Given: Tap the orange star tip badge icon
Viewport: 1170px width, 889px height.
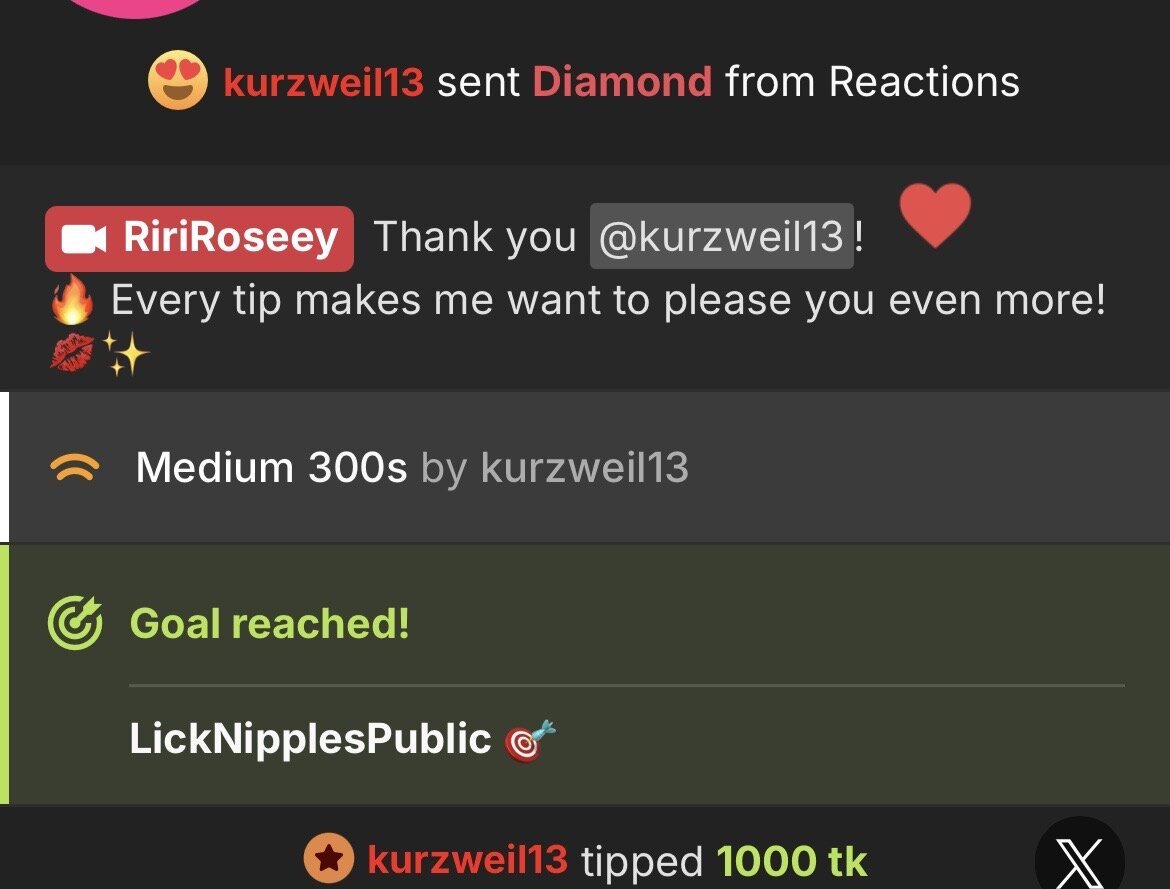Looking at the screenshot, I should [329, 858].
